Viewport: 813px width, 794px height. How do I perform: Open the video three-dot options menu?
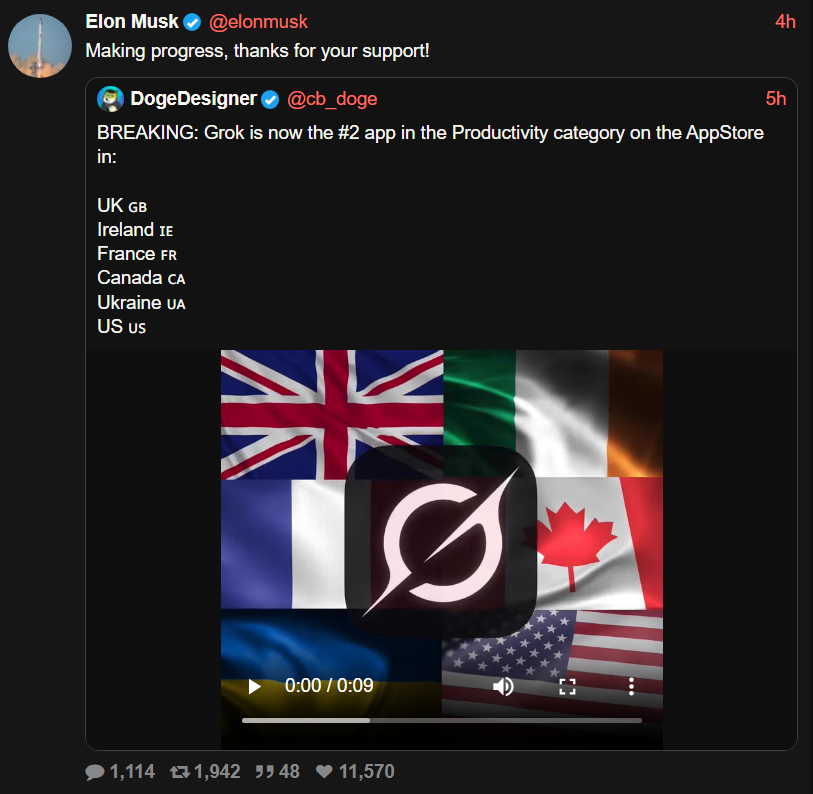click(631, 686)
